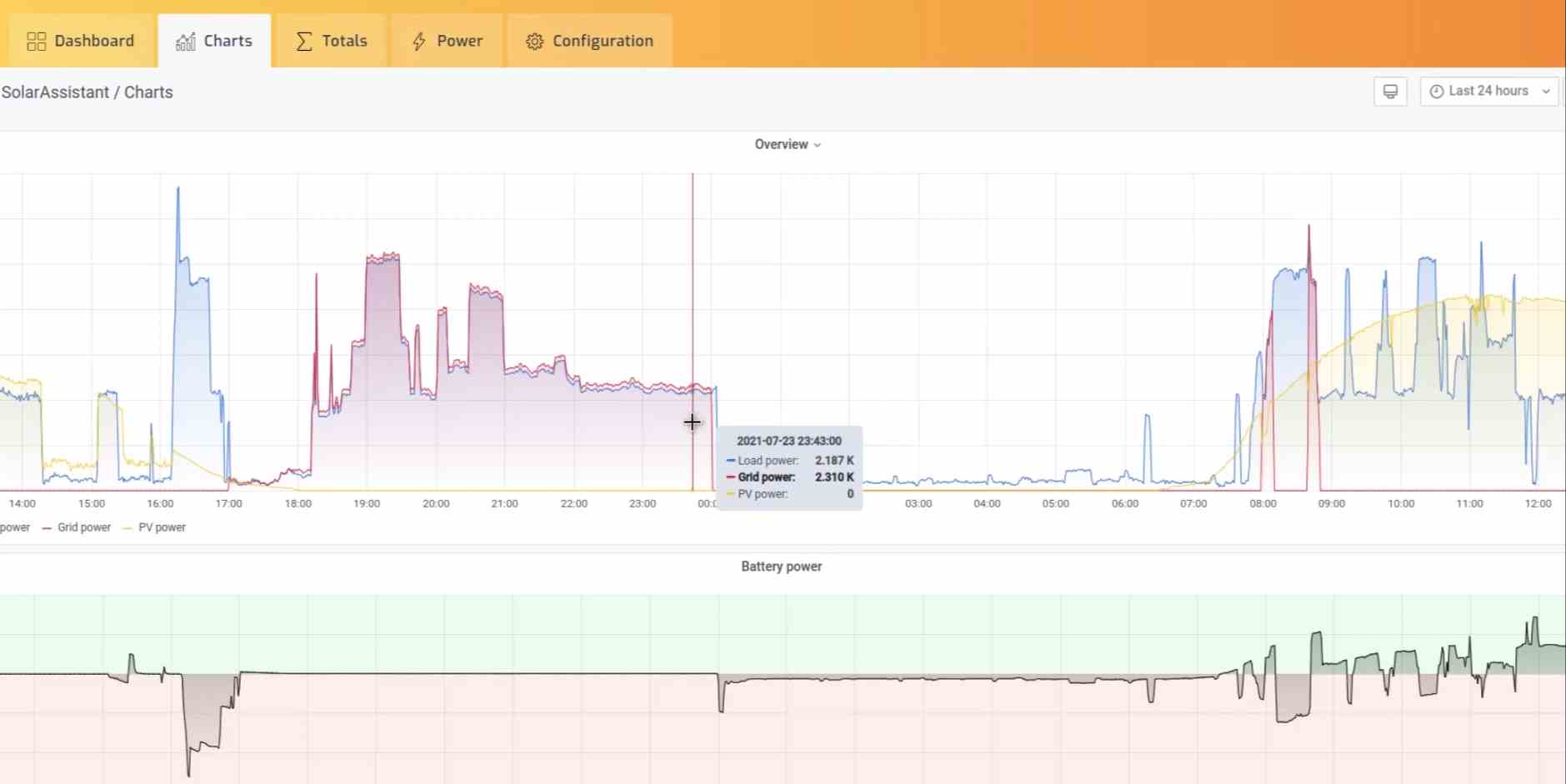
Task: Click the Configuration gear icon
Action: click(534, 42)
